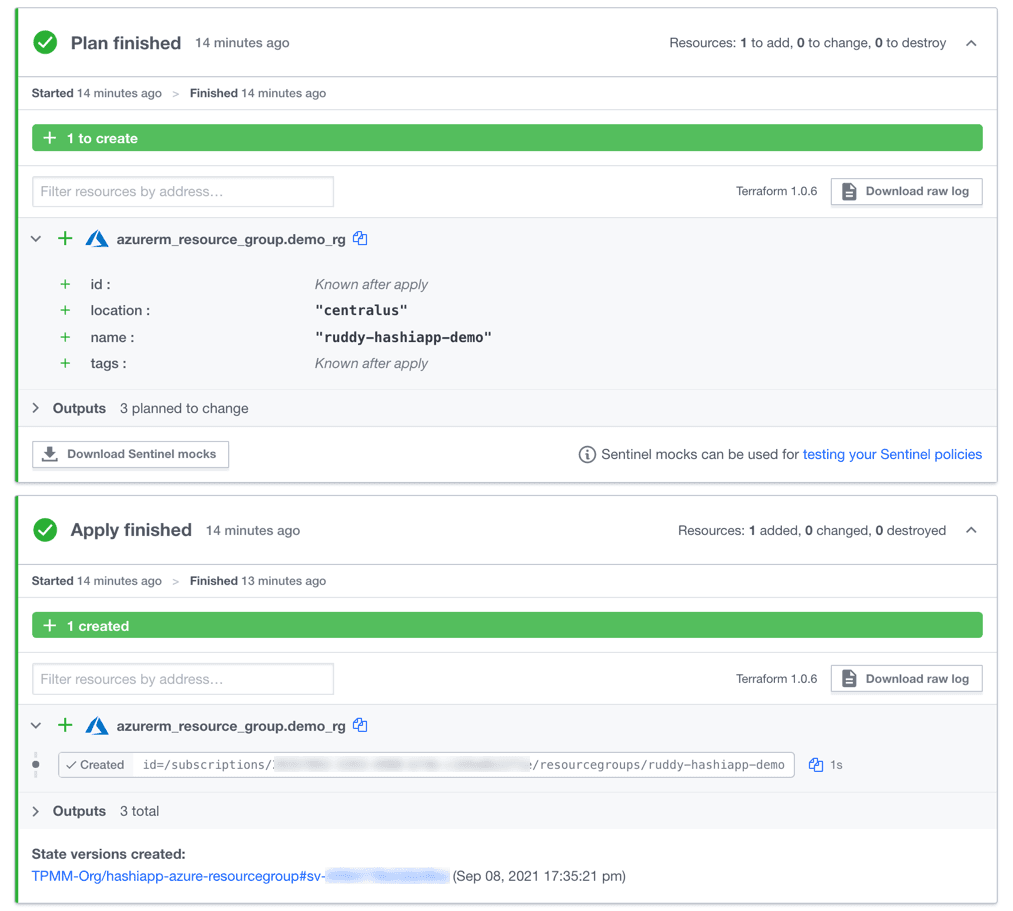Click the Sentinel mocks info icon
1013x911 pixels.
pyautogui.click(x=587, y=455)
